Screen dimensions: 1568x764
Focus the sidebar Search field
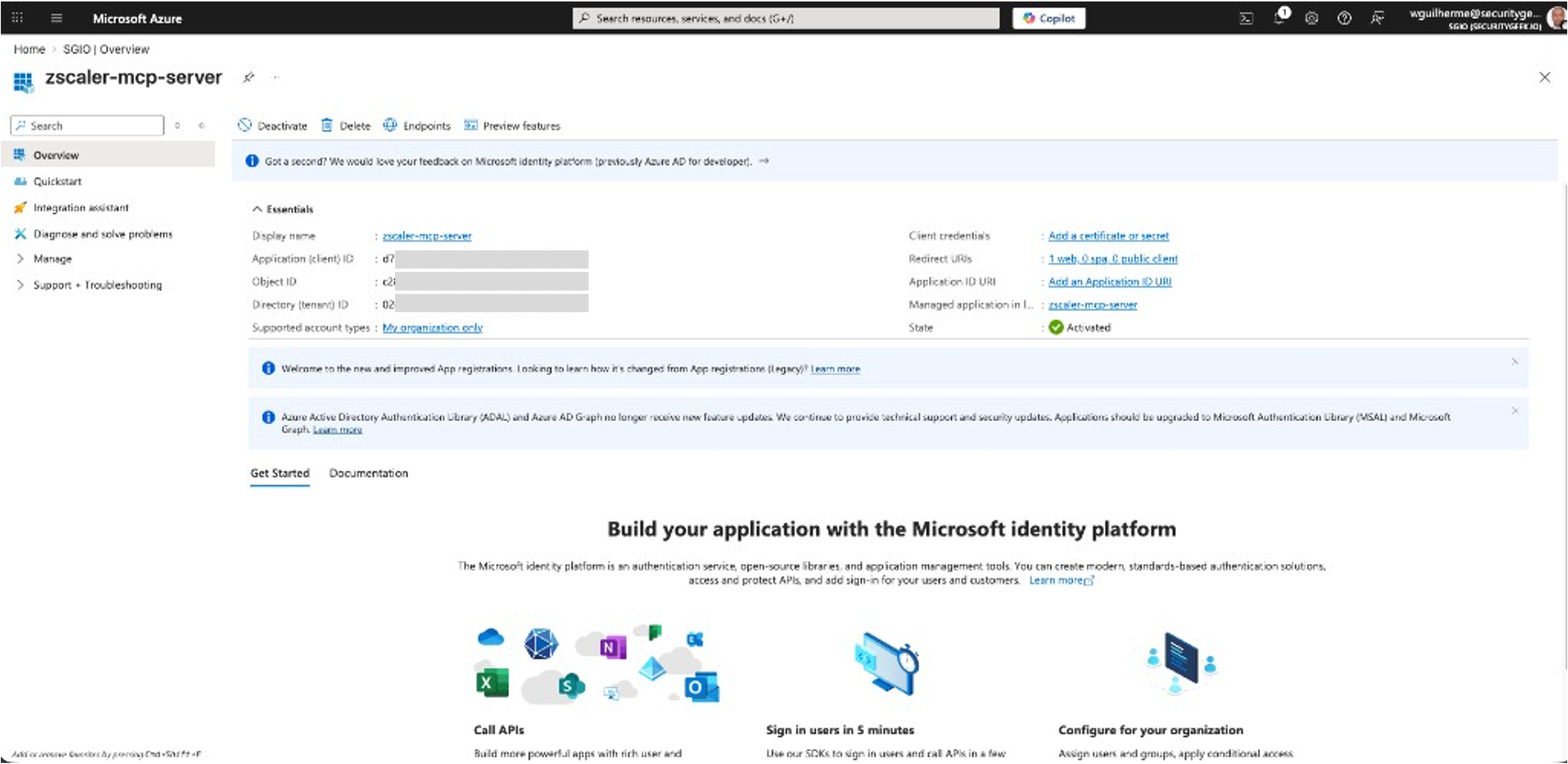click(87, 125)
